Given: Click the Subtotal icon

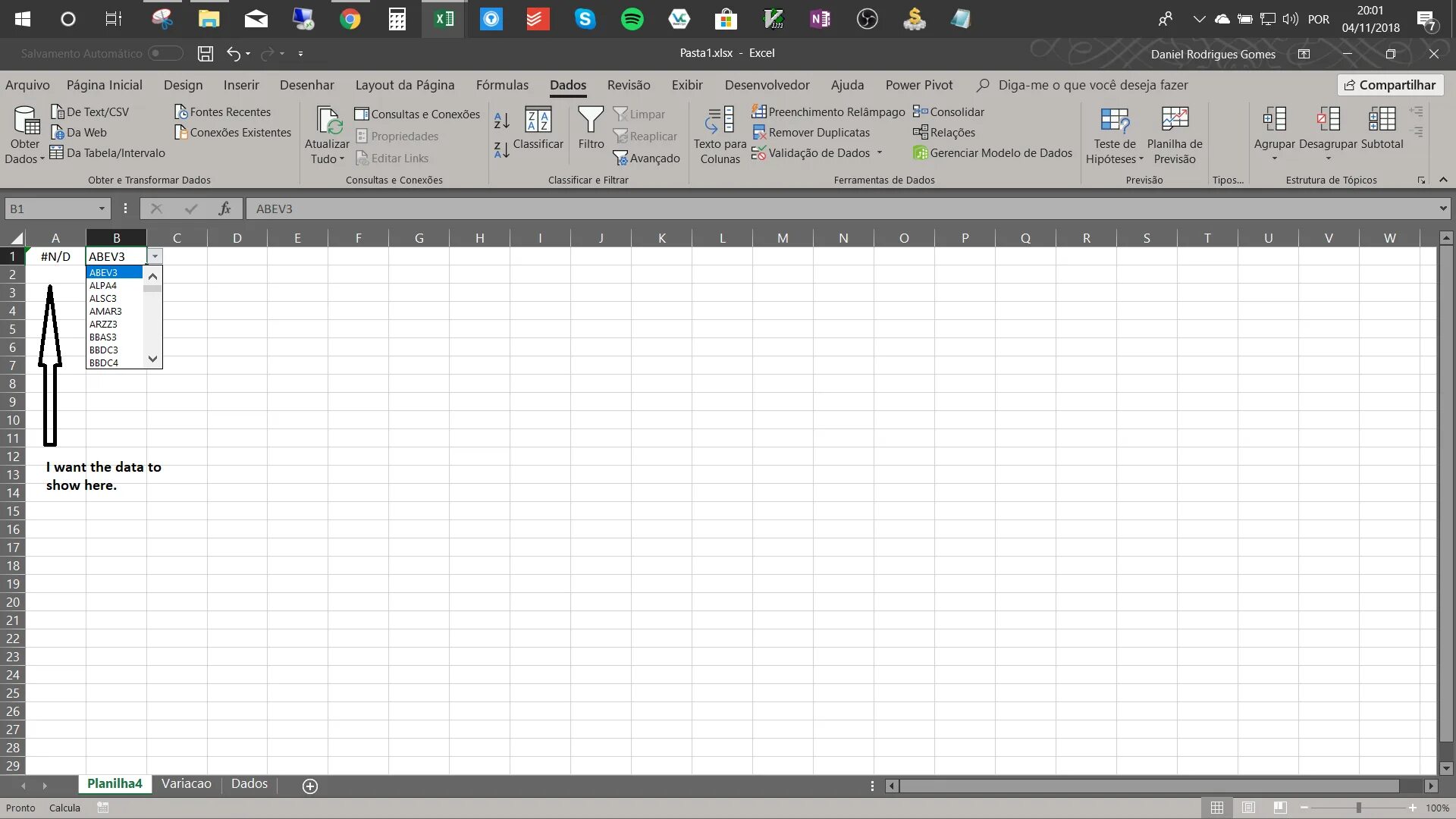Looking at the screenshot, I should click(x=1382, y=120).
